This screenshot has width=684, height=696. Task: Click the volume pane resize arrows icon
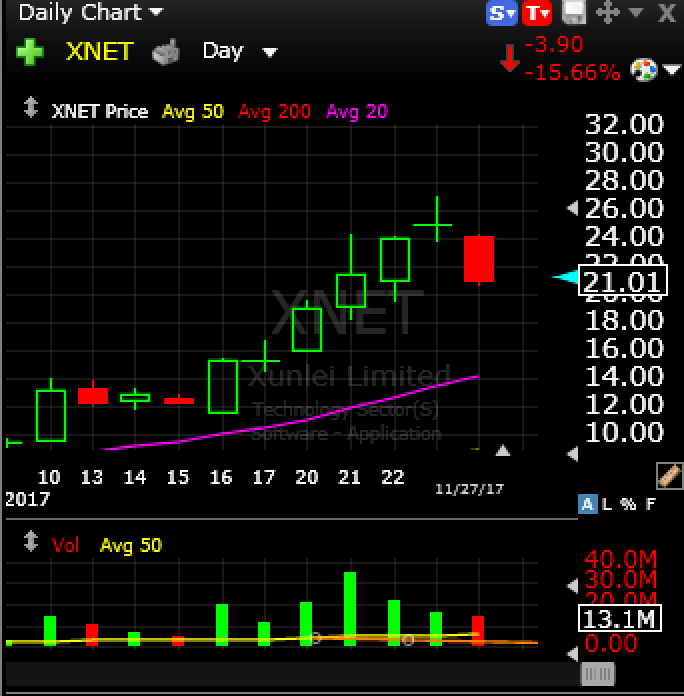[x=31, y=542]
